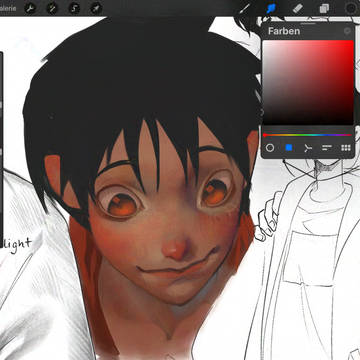Switch to the Disc color tab
360x360 pixels.
click(x=270, y=148)
